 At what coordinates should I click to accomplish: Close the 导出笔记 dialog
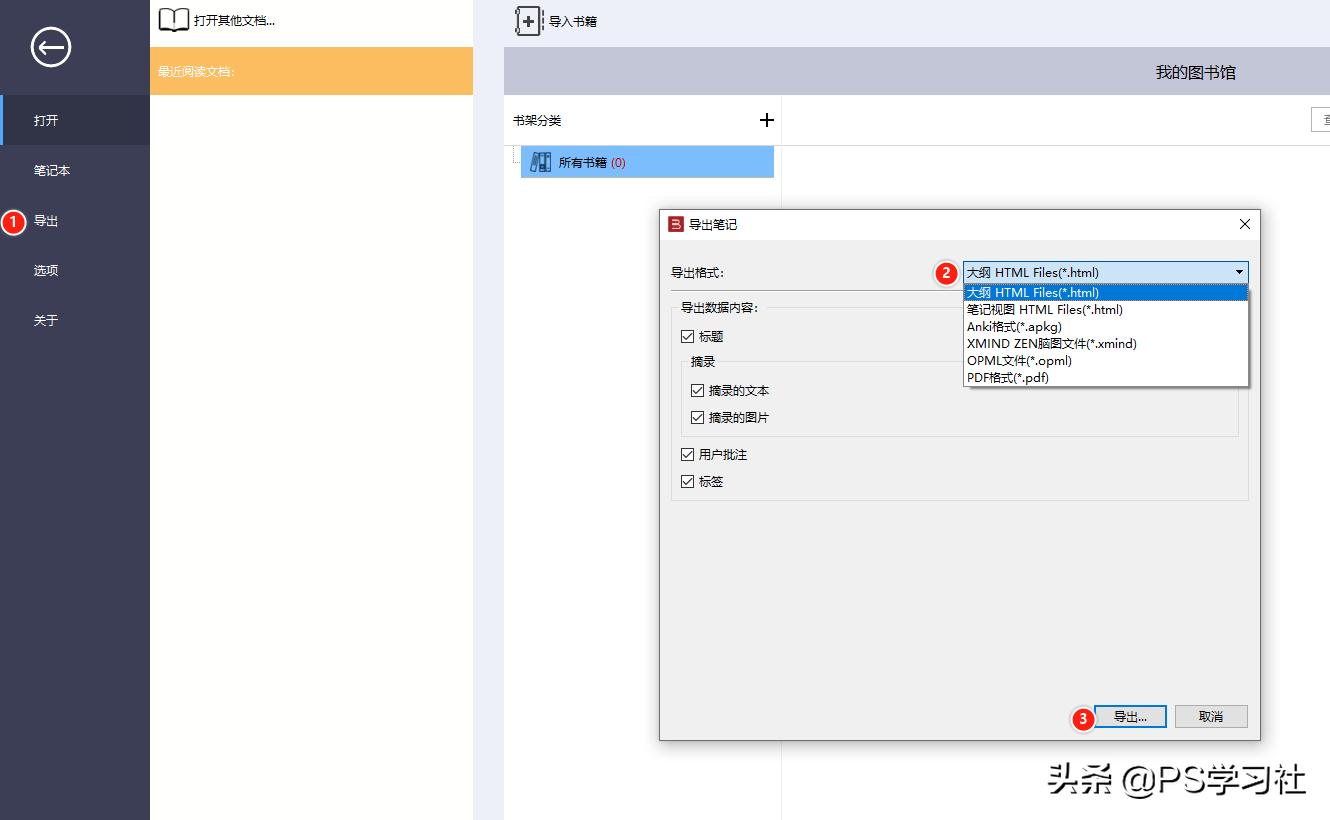pyautogui.click(x=1245, y=225)
